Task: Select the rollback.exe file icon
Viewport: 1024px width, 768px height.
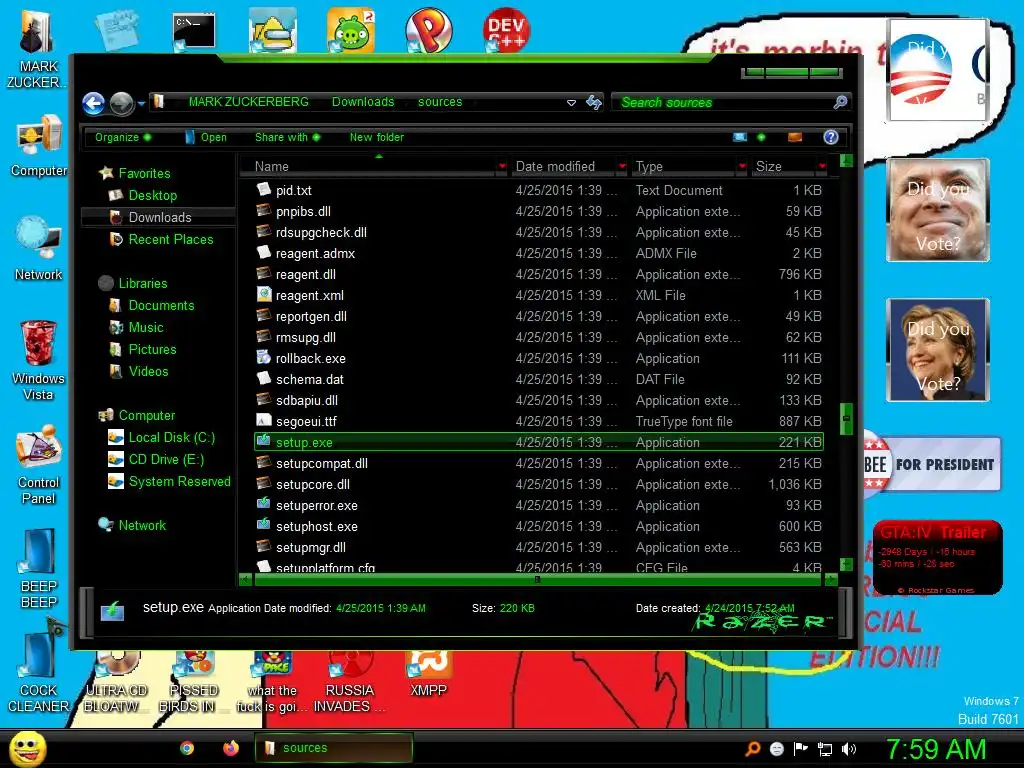Action: pyautogui.click(x=264, y=357)
